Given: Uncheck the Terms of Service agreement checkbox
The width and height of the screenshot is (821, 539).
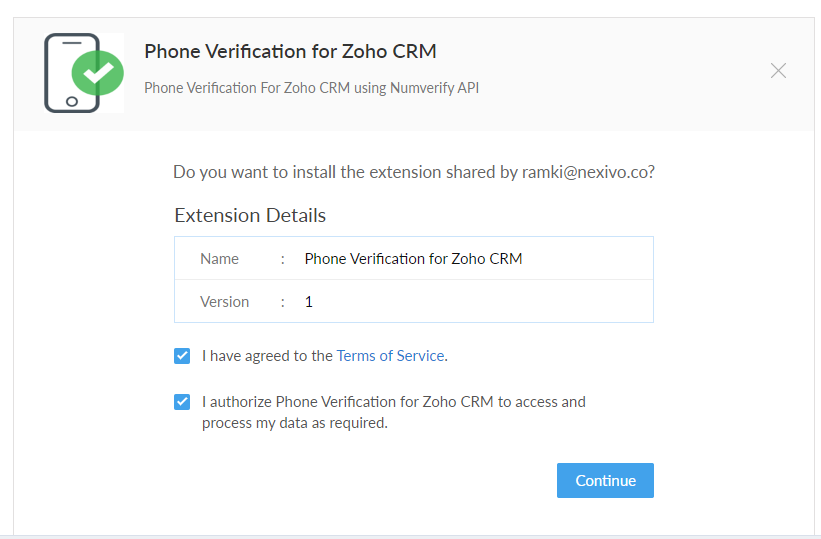Looking at the screenshot, I should coord(182,355).
